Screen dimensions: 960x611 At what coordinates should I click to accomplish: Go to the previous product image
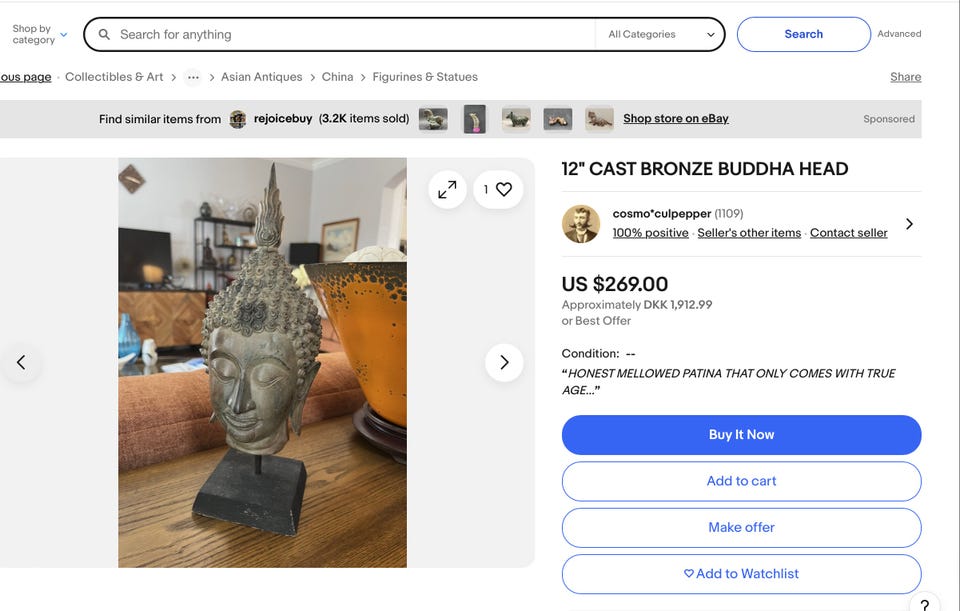point(21,362)
